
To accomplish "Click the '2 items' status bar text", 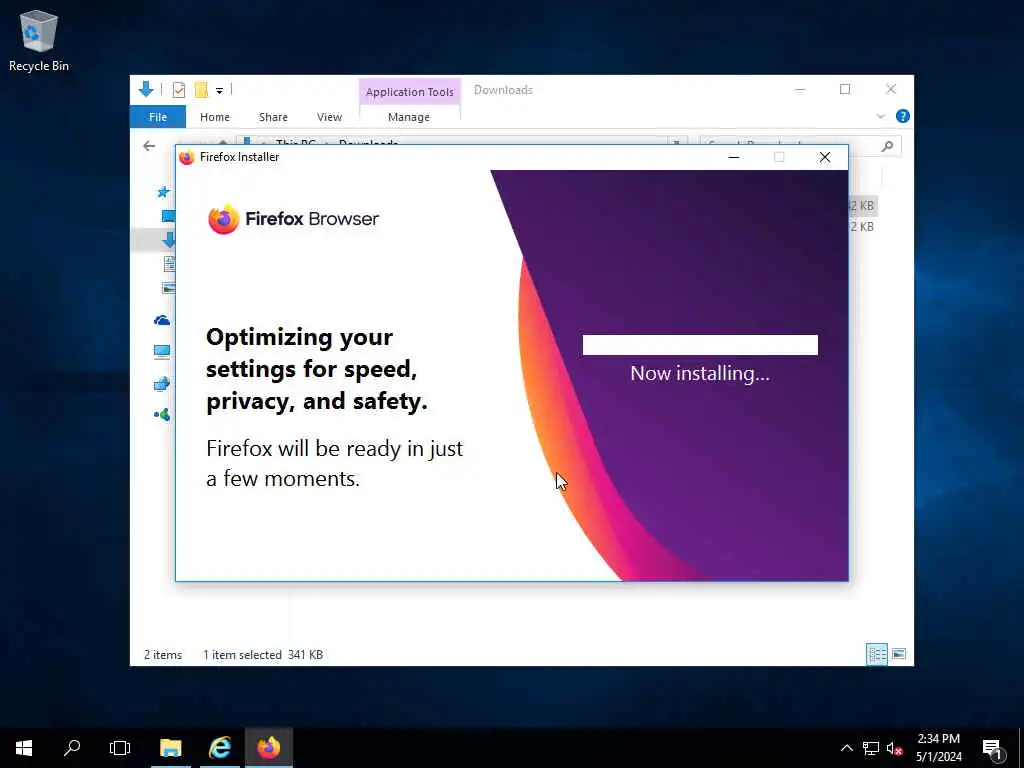I will click(x=163, y=654).
